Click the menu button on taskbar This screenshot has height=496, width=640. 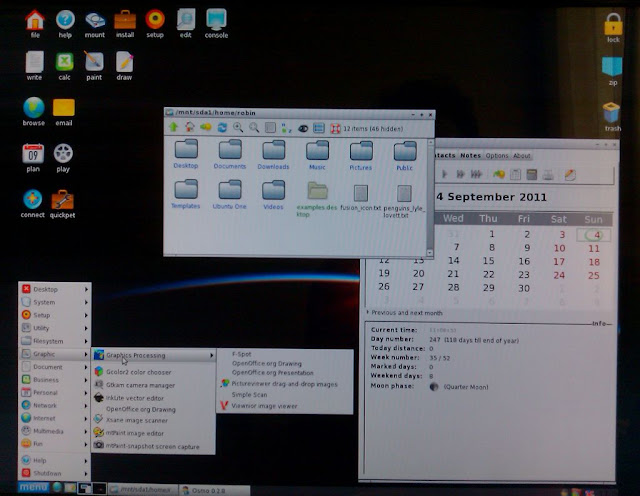point(33,487)
